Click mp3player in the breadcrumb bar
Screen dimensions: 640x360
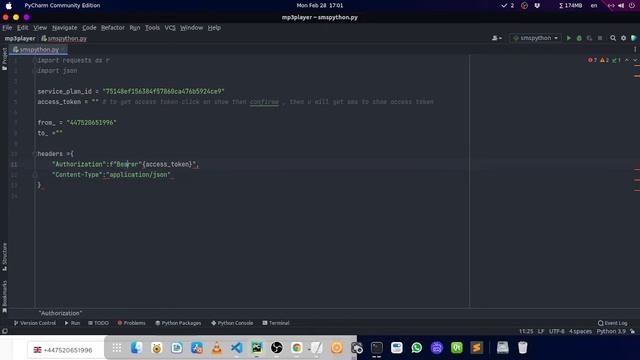coord(20,38)
